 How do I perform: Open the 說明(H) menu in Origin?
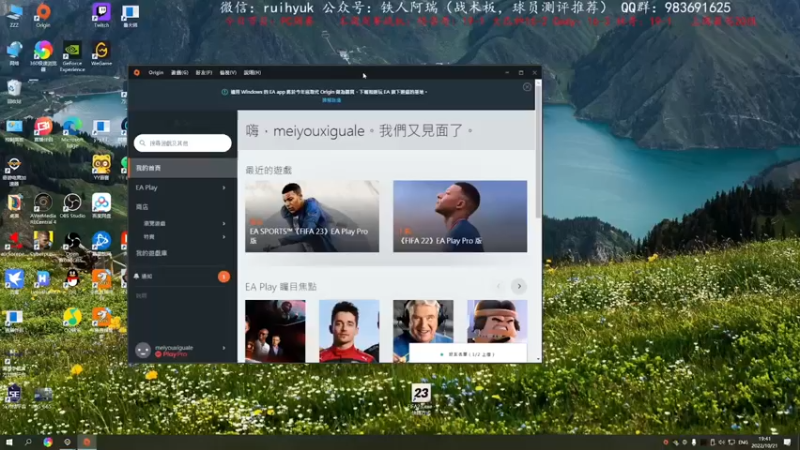(252, 72)
